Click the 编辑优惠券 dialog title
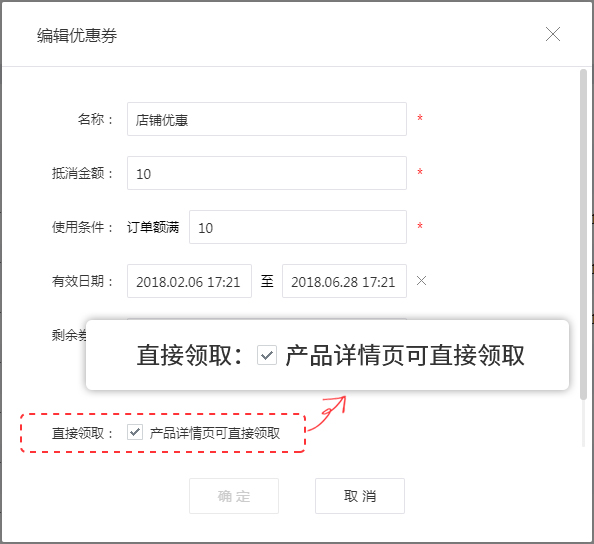This screenshot has height=544, width=594. tap(77, 36)
